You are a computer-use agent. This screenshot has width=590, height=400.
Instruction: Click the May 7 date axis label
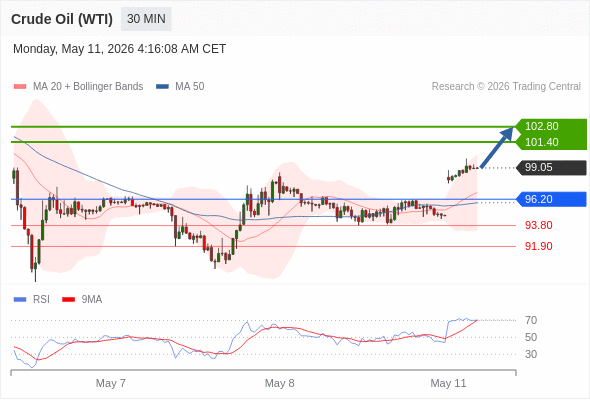click(111, 383)
